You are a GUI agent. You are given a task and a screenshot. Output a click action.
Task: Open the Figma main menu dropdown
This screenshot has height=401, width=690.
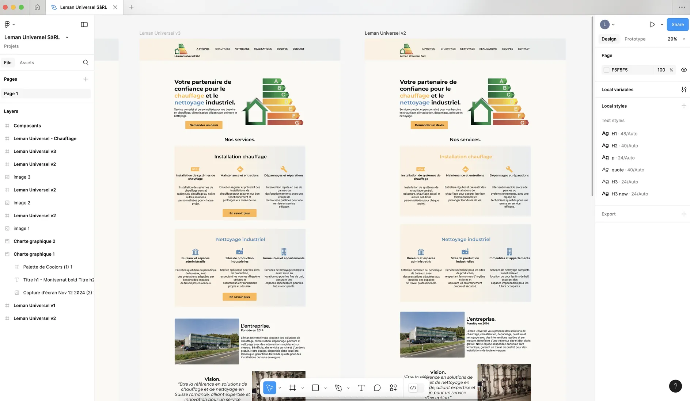[9, 24]
